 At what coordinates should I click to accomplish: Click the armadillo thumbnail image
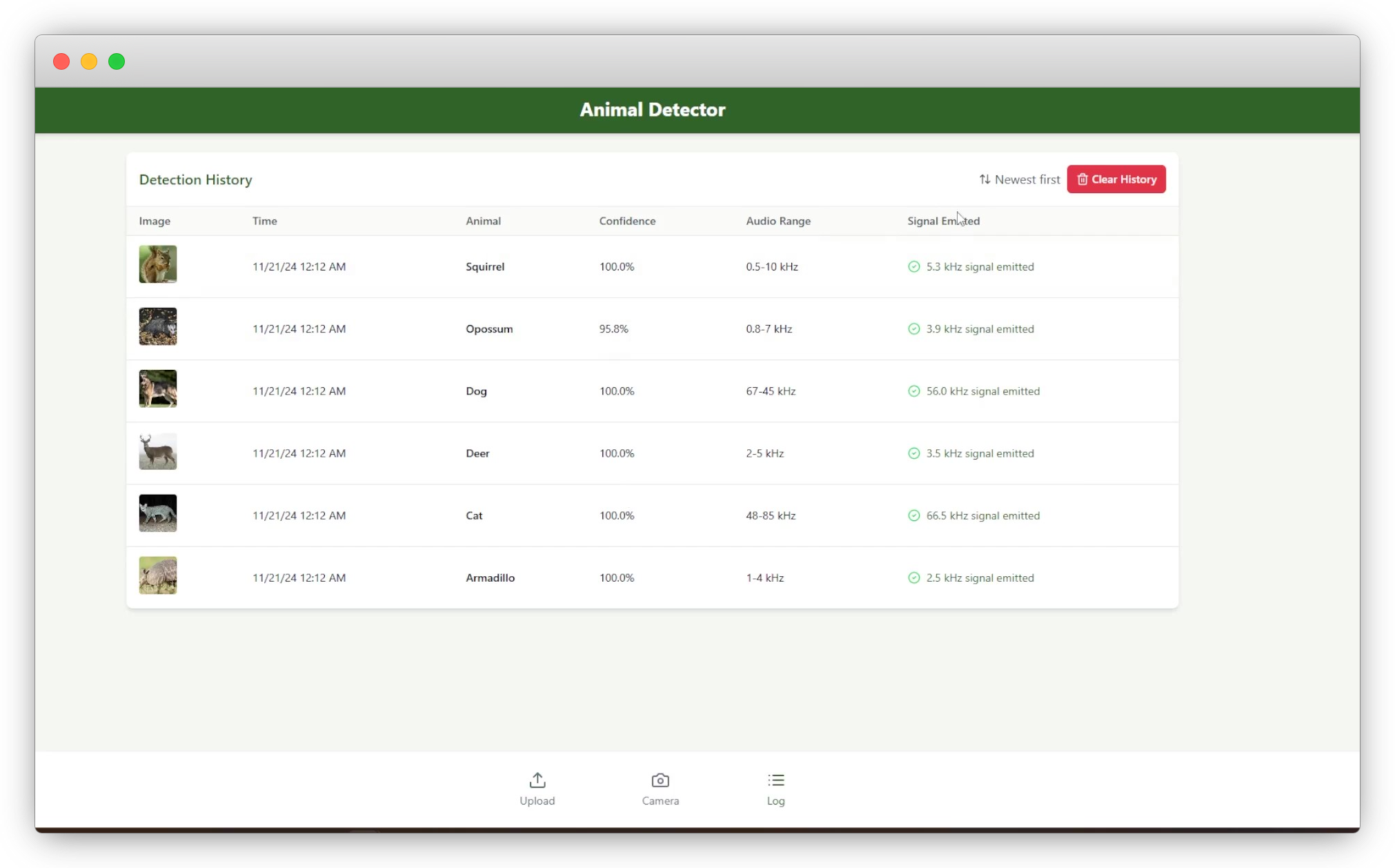(x=158, y=575)
